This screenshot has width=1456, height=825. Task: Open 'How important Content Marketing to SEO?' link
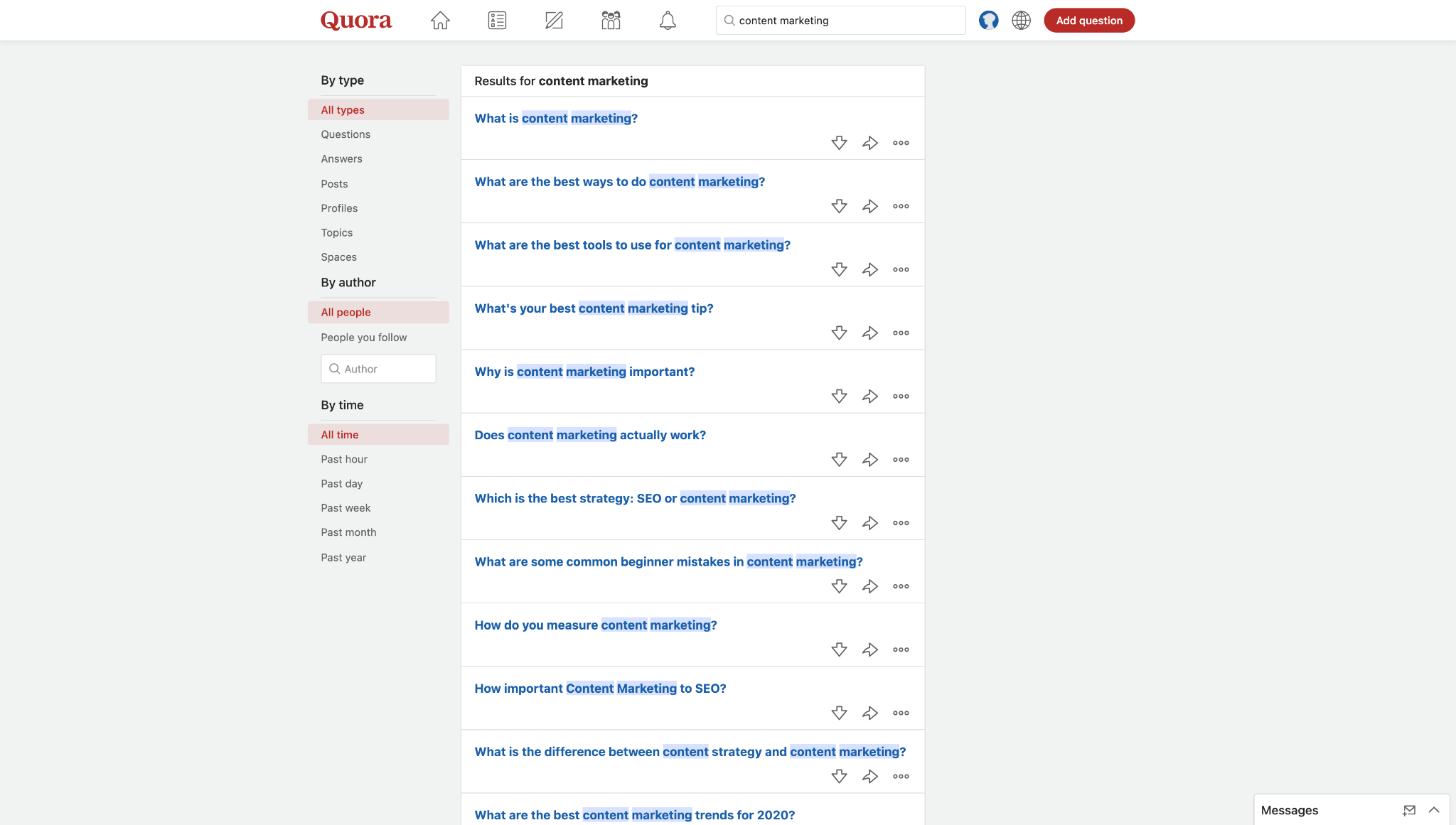coord(600,688)
